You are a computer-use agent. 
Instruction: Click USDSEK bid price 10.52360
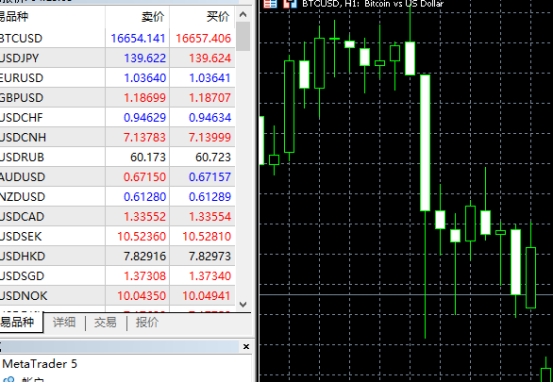(x=142, y=236)
